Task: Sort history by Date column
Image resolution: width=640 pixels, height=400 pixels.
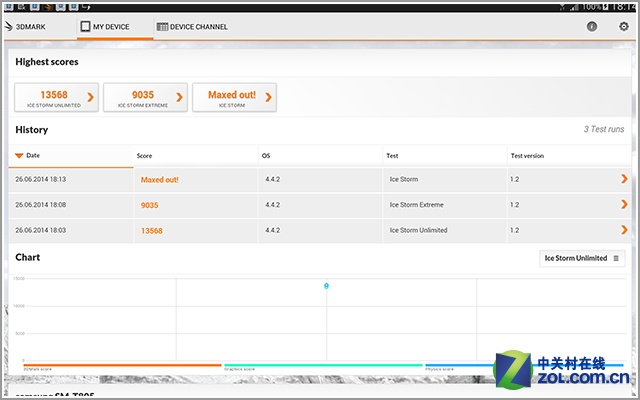Action: point(71,156)
